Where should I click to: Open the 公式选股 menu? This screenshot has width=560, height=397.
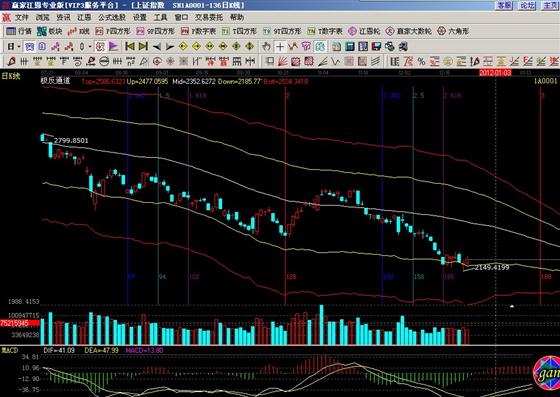(x=112, y=17)
